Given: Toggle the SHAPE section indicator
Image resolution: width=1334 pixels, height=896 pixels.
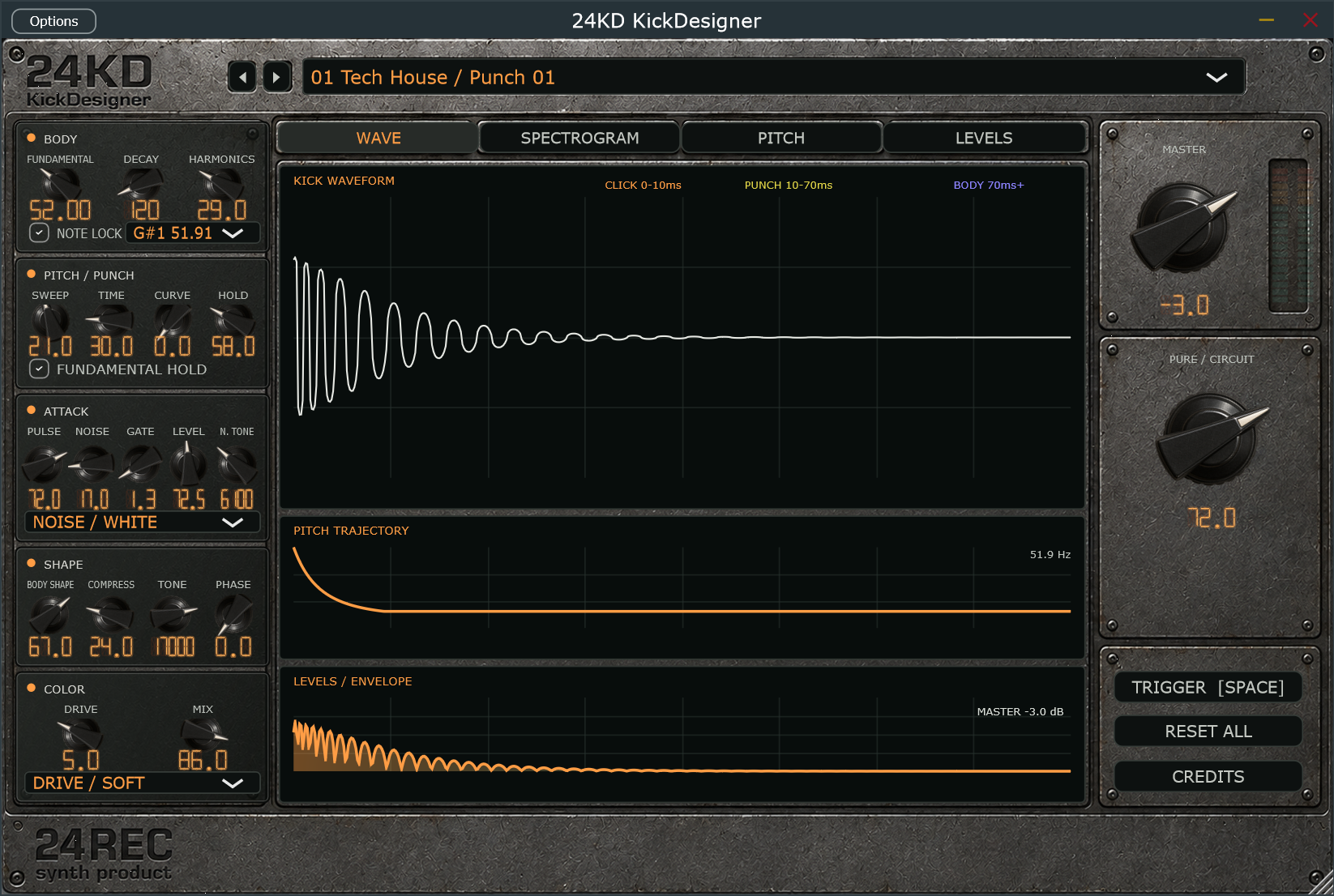Looking at the screenshot, I should 32,563.
